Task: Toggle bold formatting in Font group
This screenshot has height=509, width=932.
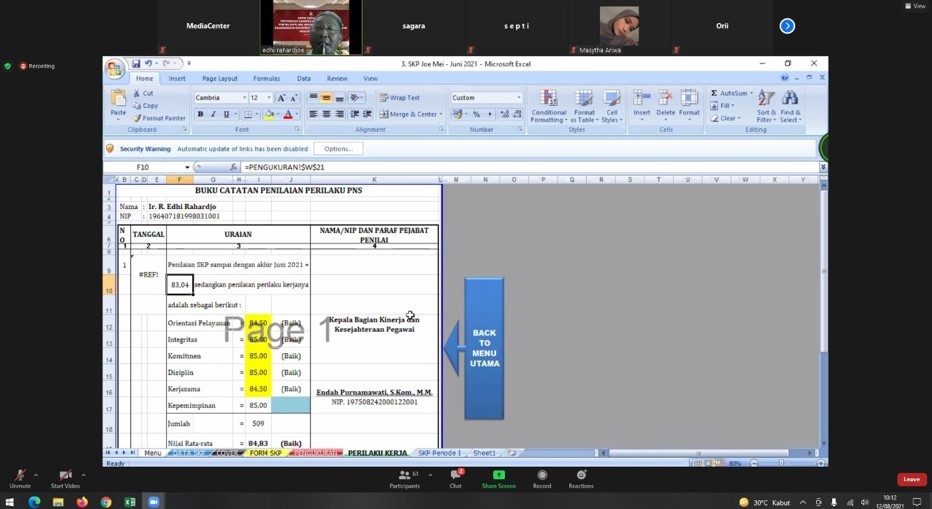Action: [200, 115]
